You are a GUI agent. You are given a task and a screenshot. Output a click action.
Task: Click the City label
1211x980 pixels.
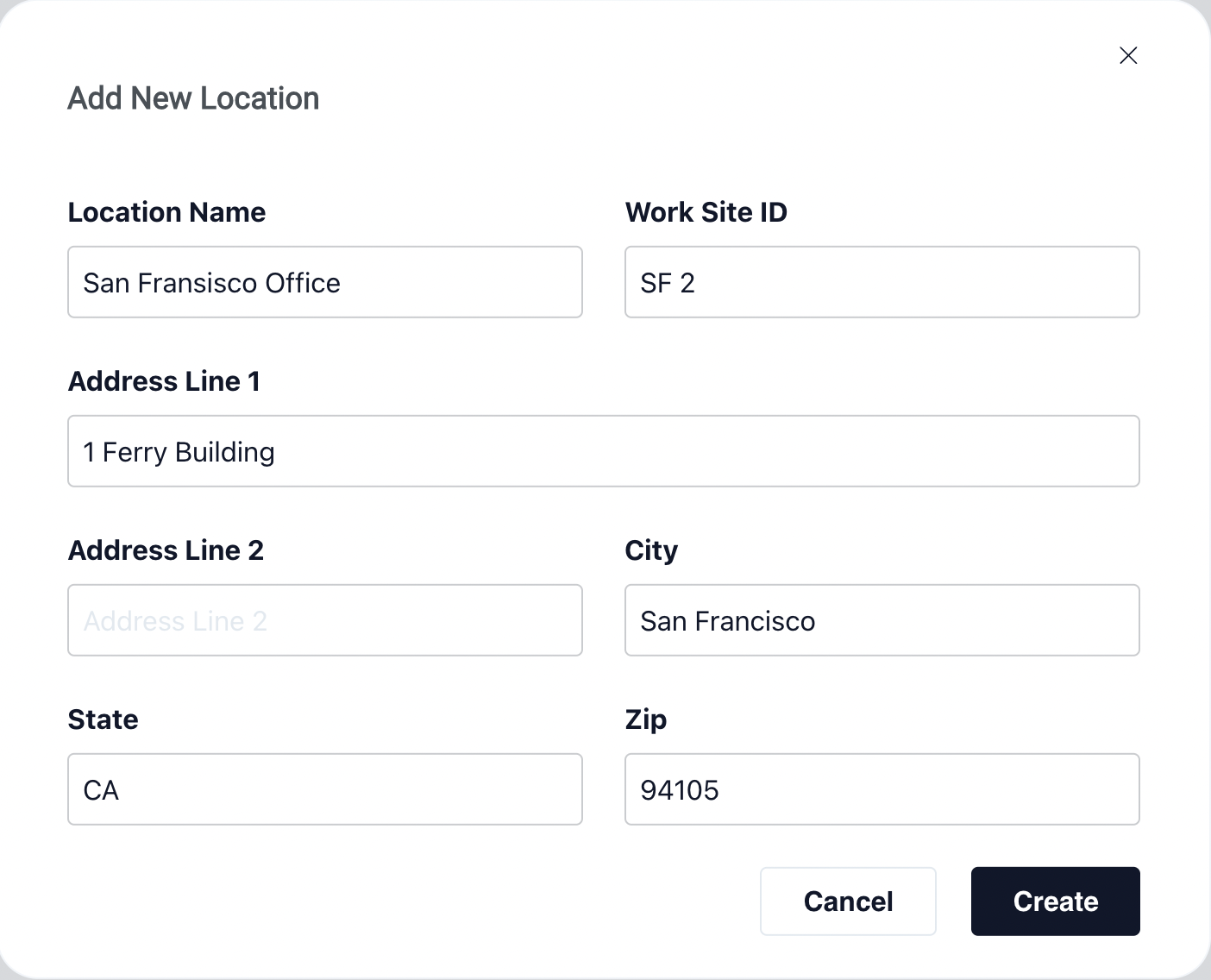click(651, 550)
